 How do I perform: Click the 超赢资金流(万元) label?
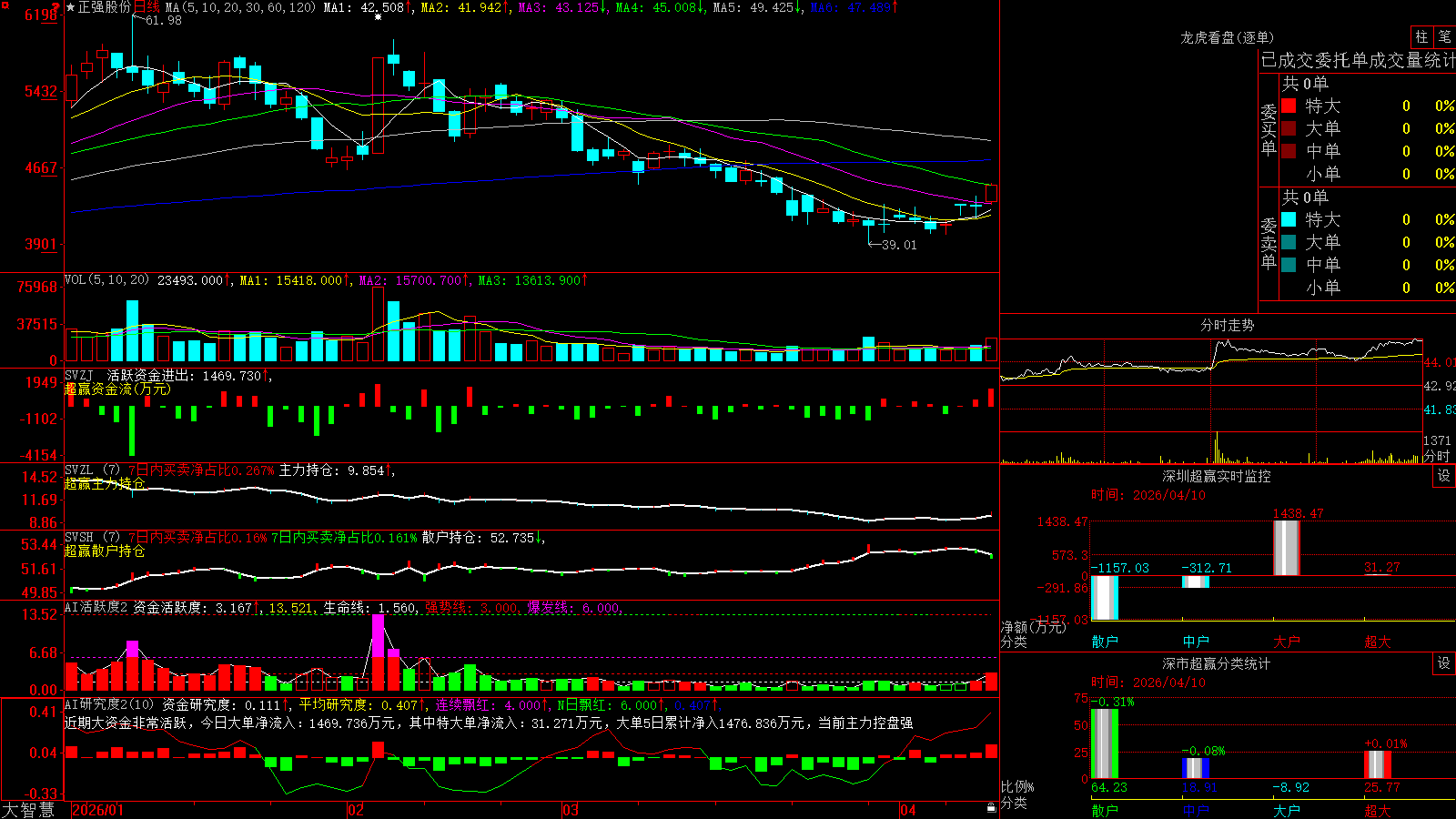click(x=117, y=389)
